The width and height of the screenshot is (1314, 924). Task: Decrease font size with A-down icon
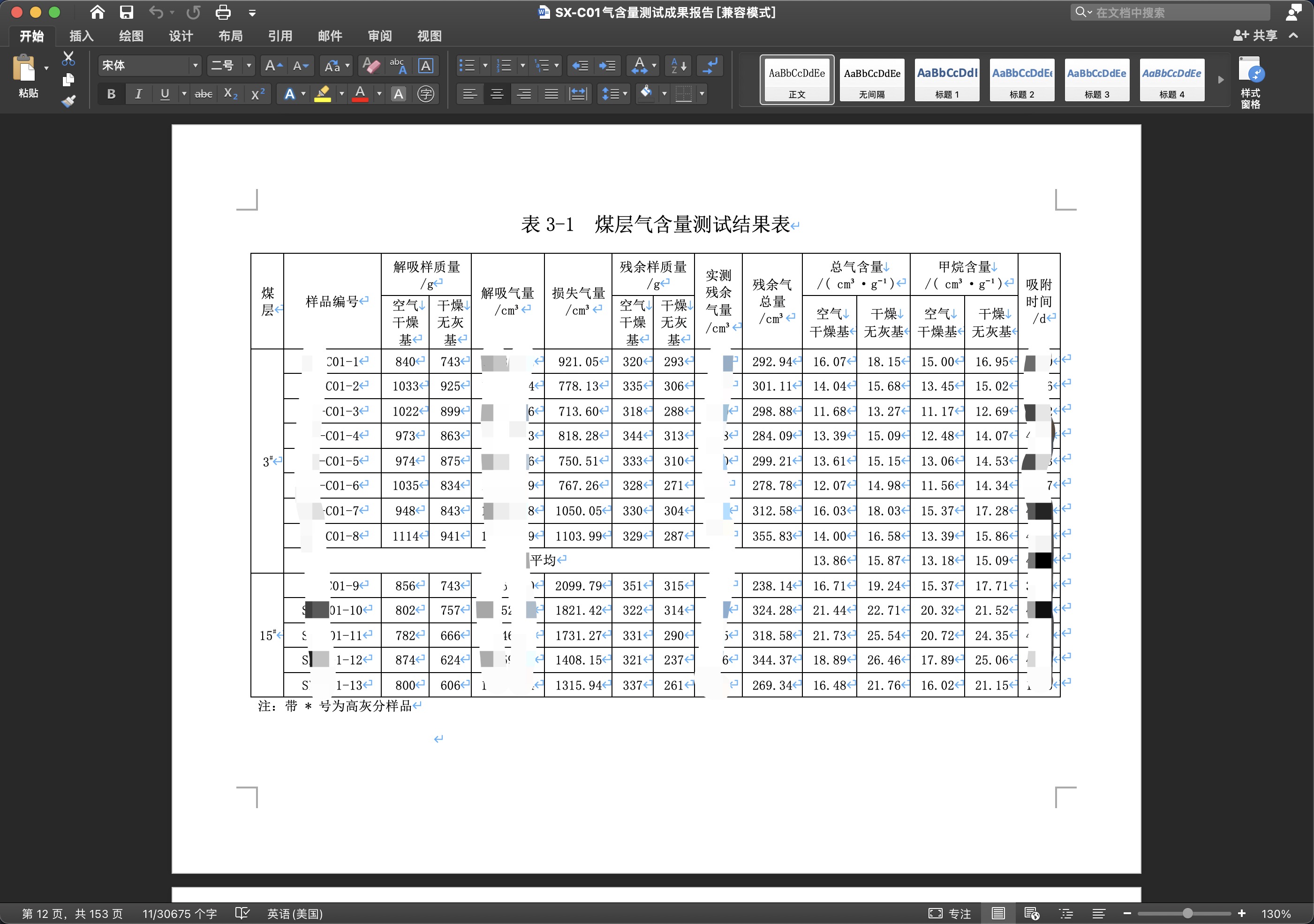pos(301,66)
